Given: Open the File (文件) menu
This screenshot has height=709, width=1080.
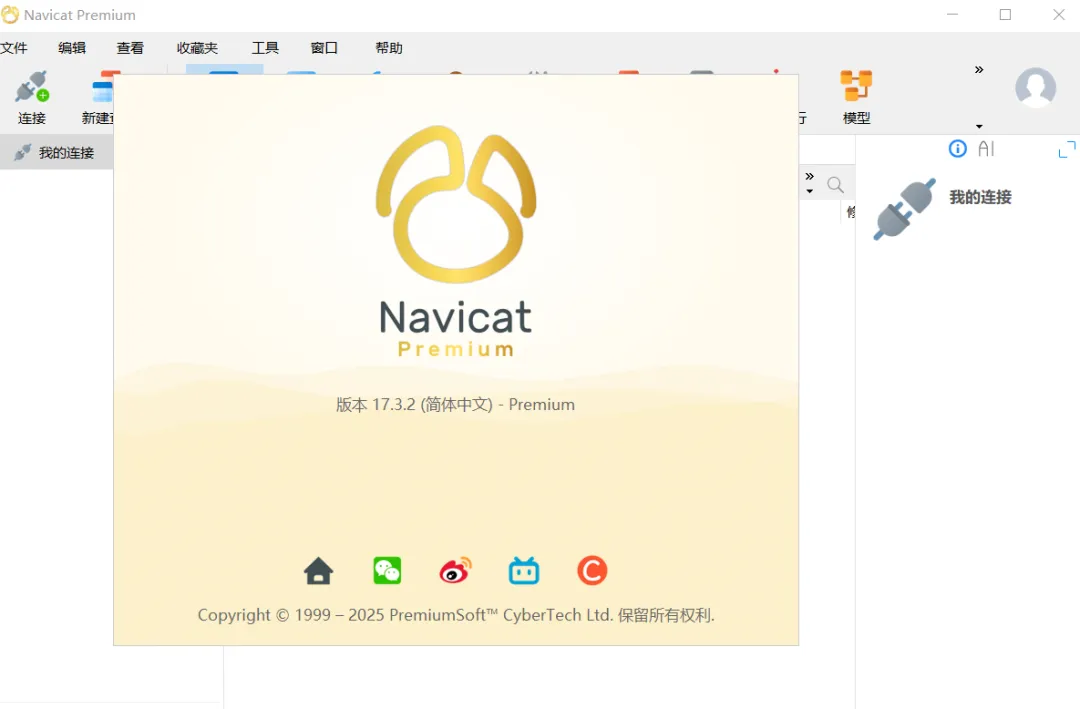Looking at the screenshot, I should coord(14,48).
